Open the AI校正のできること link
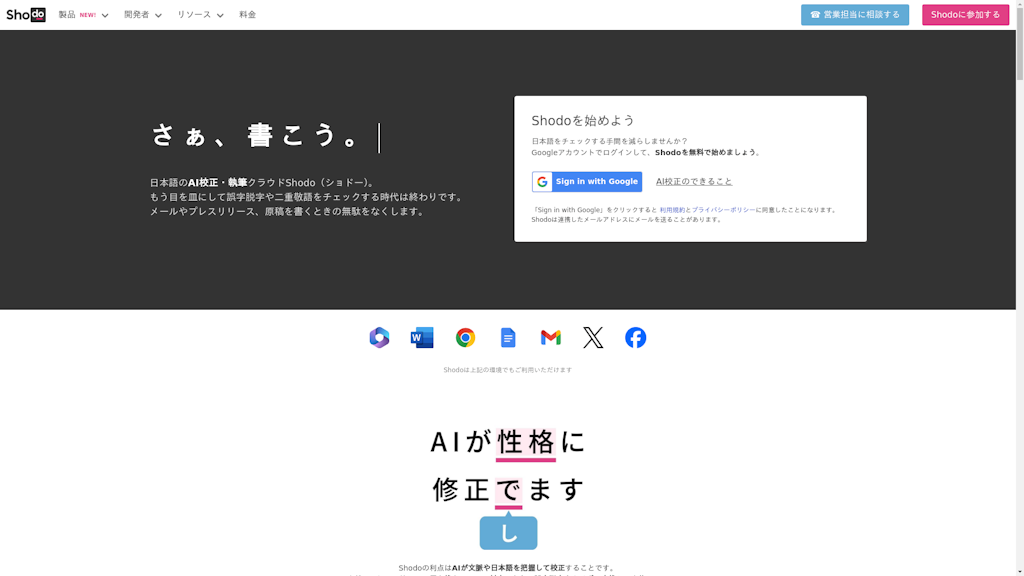1024x576 pixels. point(694,182)
